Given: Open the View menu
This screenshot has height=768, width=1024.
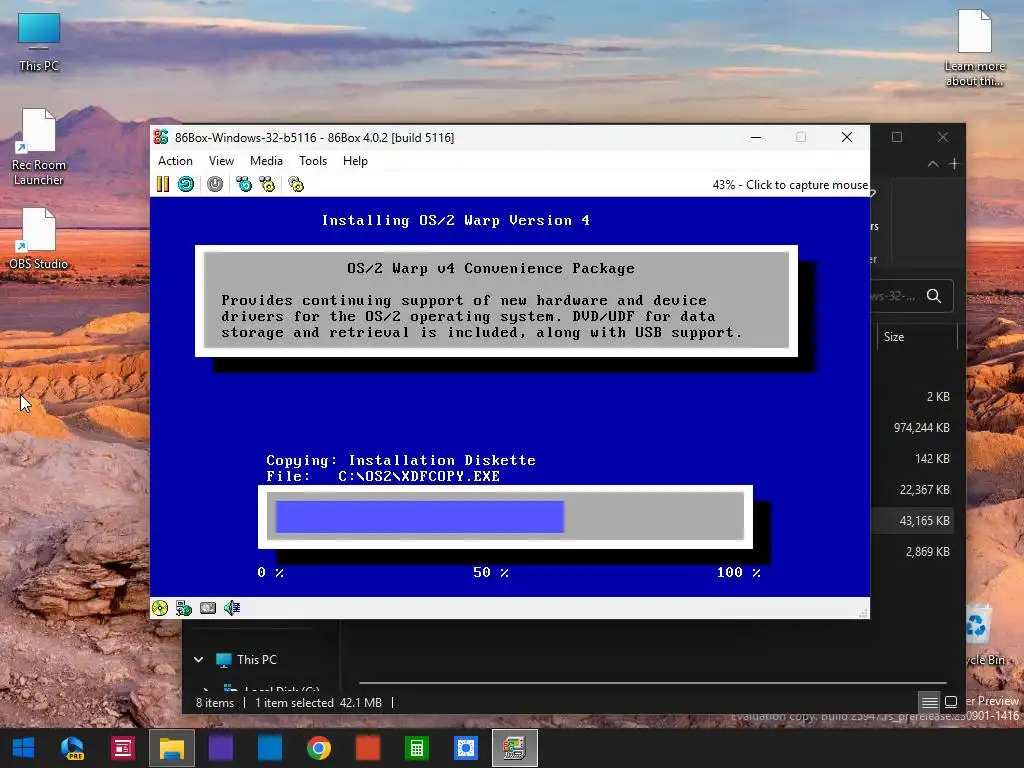Looking at the screenshot, I should (221, 161).
